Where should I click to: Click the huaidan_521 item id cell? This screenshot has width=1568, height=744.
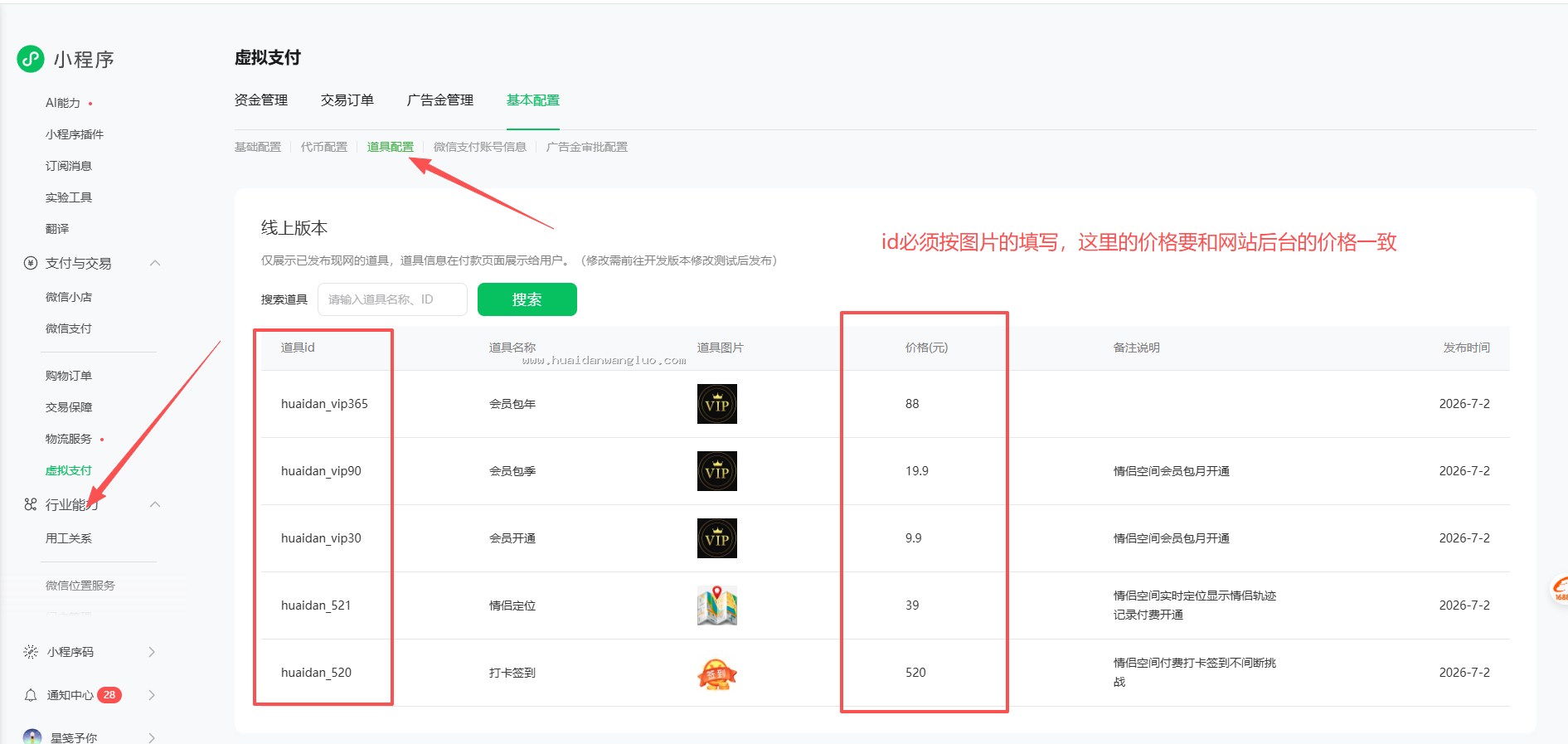pos(316,605)
